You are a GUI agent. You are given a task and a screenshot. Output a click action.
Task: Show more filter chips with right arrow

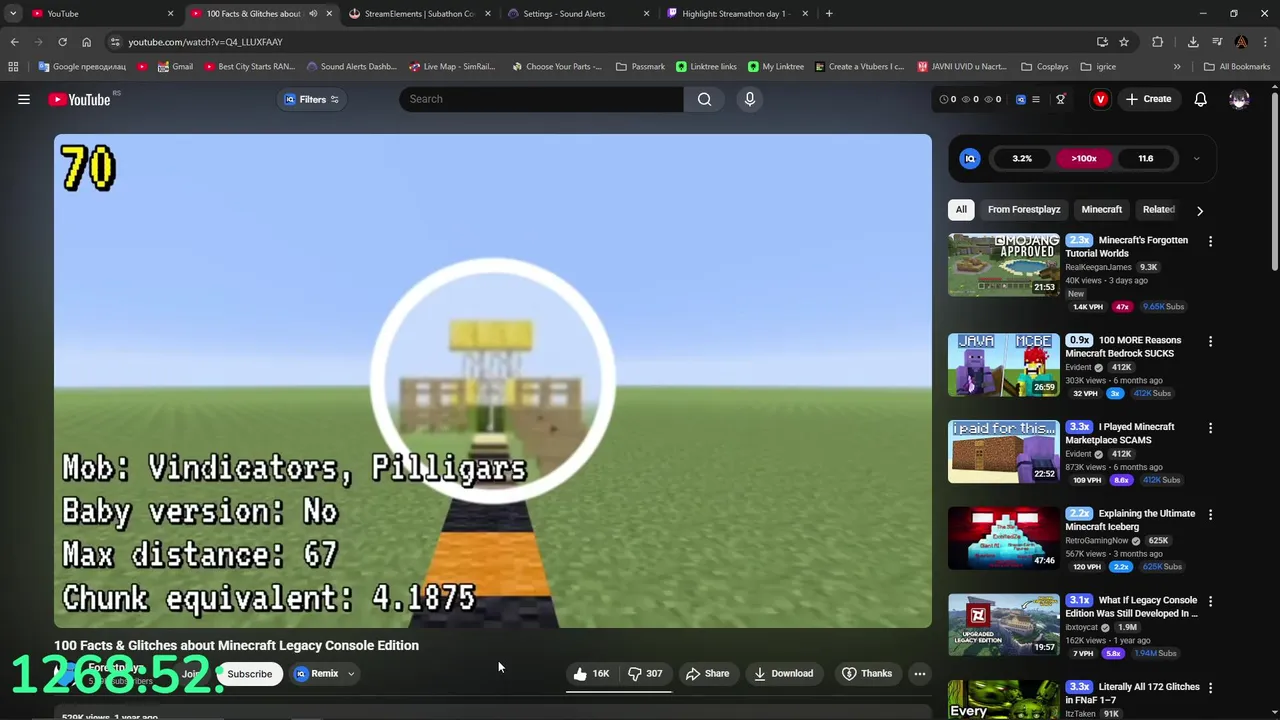coord(1200,210)
